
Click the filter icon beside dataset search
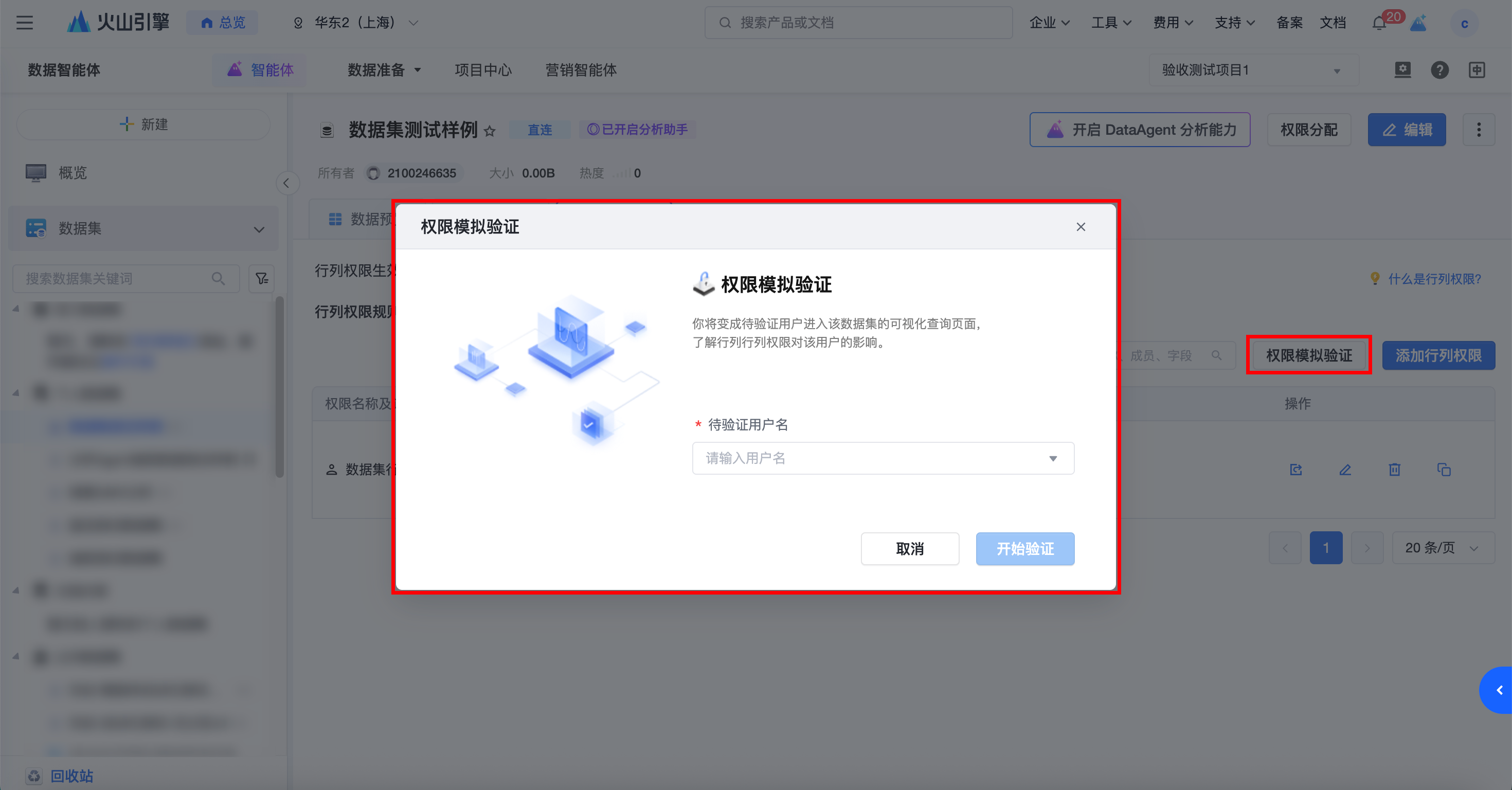pos(262,279)
